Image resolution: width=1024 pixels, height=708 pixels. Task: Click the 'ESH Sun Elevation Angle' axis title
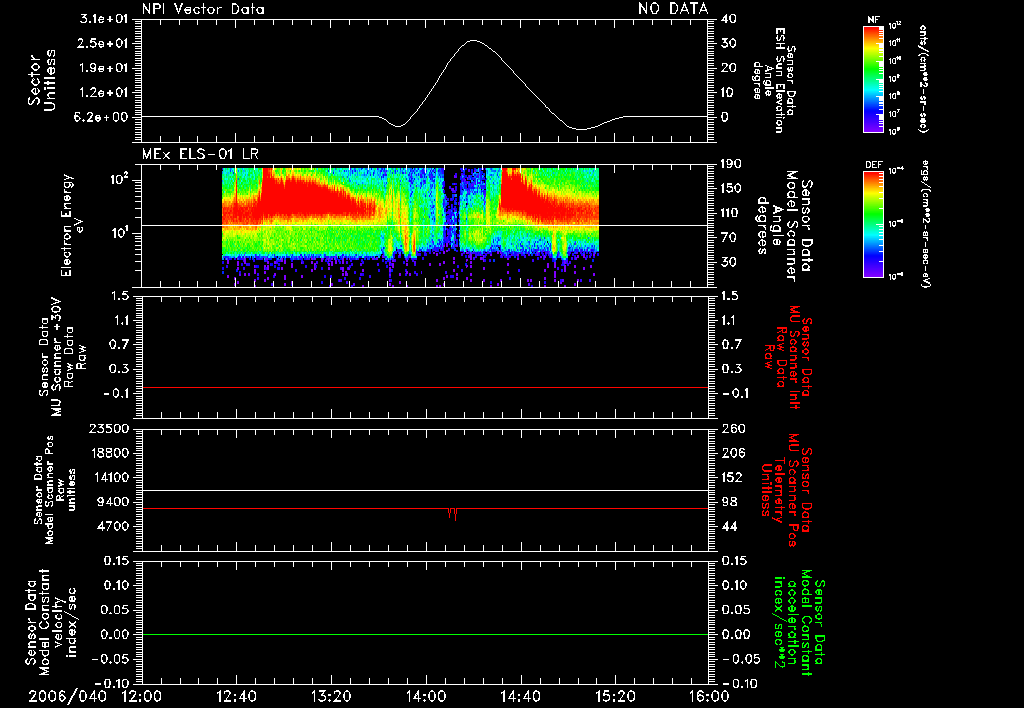pyautogui.click(x=774, y=80)
